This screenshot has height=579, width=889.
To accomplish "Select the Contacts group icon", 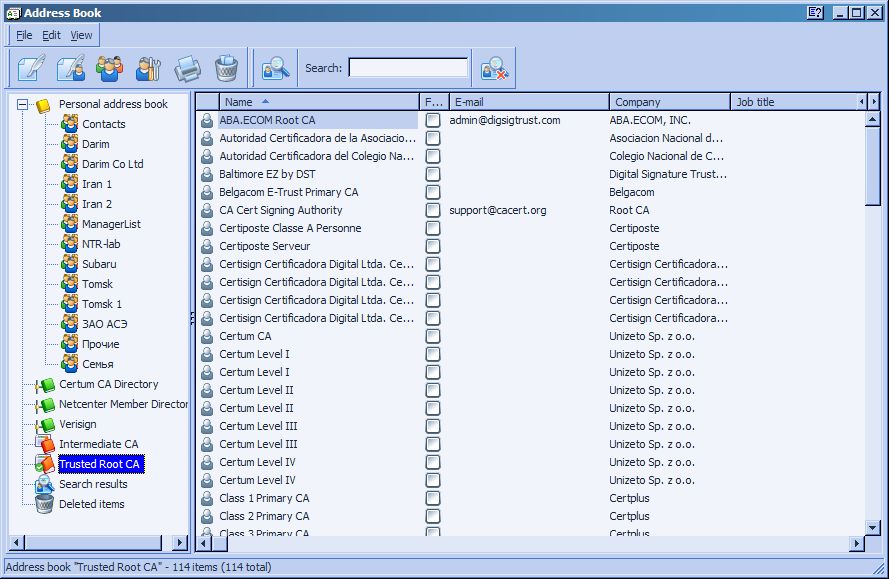I will click(x=70, y=124).
